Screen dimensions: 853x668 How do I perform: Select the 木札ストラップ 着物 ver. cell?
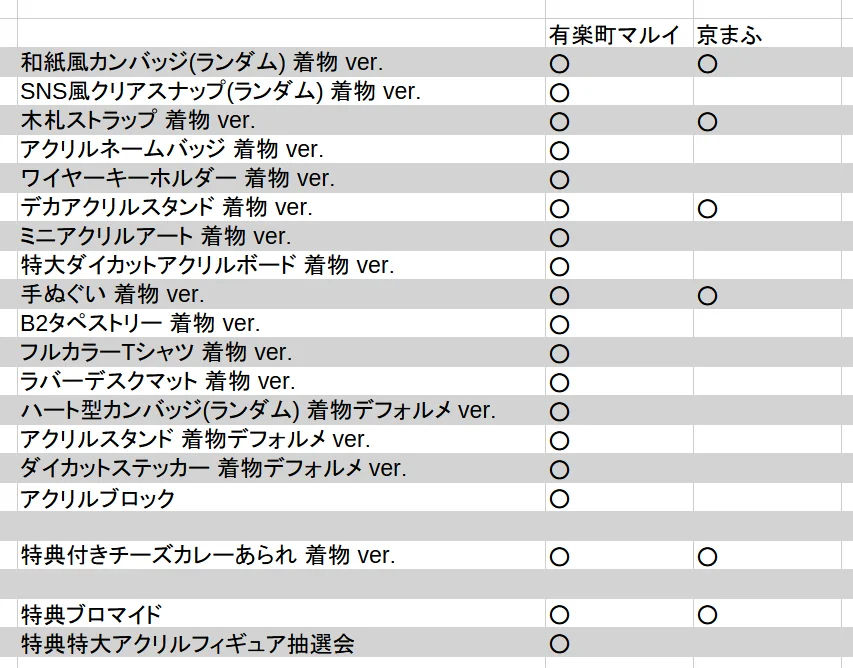tap(281, 120)
